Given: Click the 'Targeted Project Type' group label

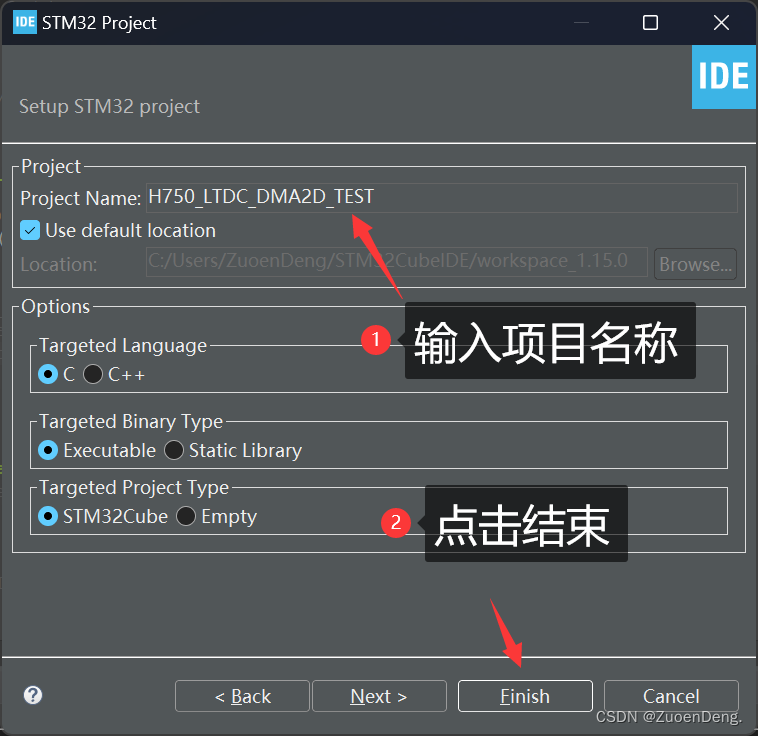Looking at the screenshot, I should point(134,487).
